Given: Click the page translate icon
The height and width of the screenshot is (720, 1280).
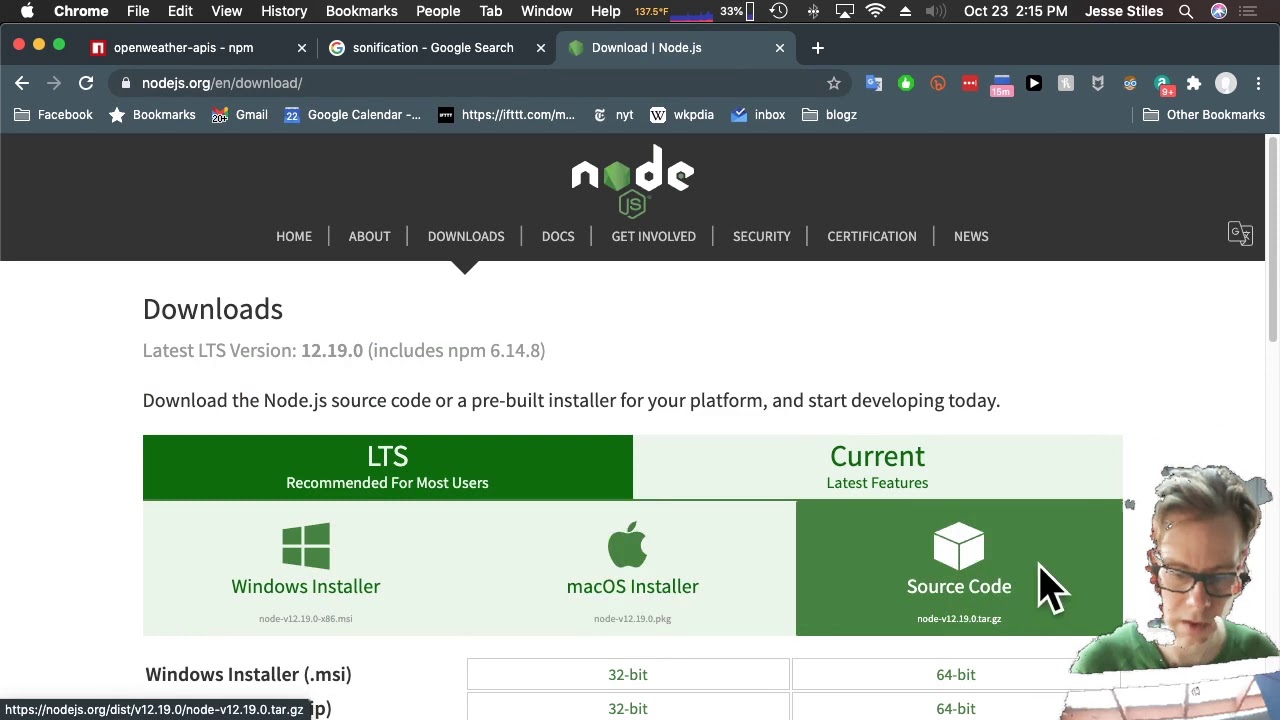Looking at the screenshot, I should [1241, 233].
